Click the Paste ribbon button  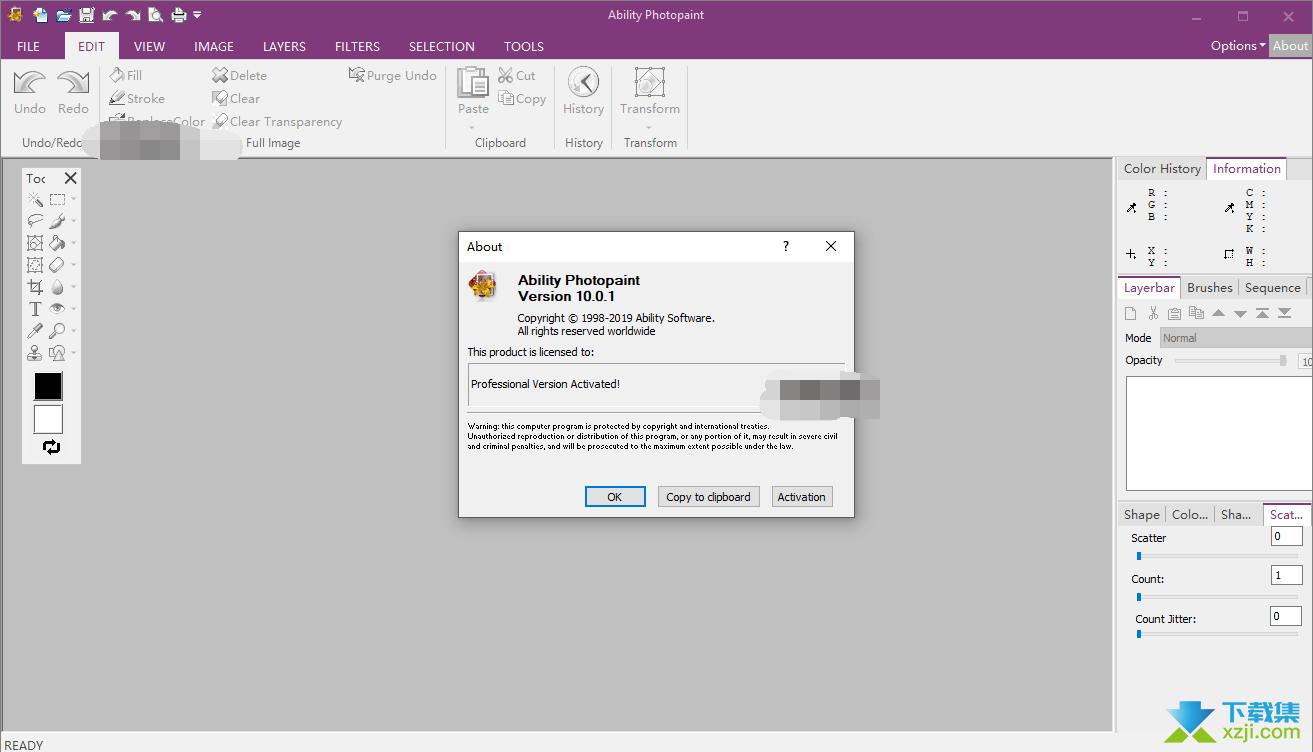click(x=473, y=92)
